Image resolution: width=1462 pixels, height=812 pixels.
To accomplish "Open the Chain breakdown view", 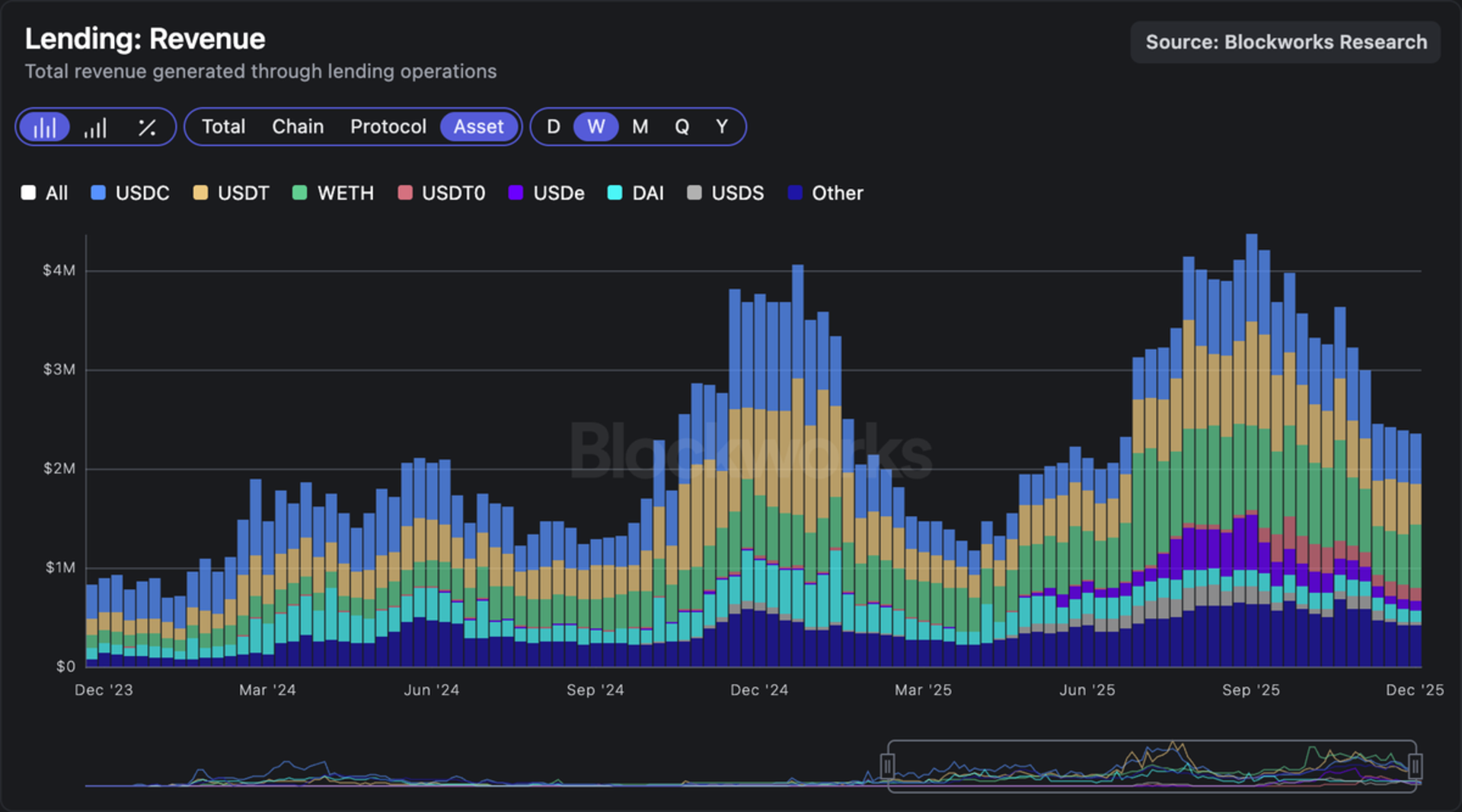I will pos(298,126).
